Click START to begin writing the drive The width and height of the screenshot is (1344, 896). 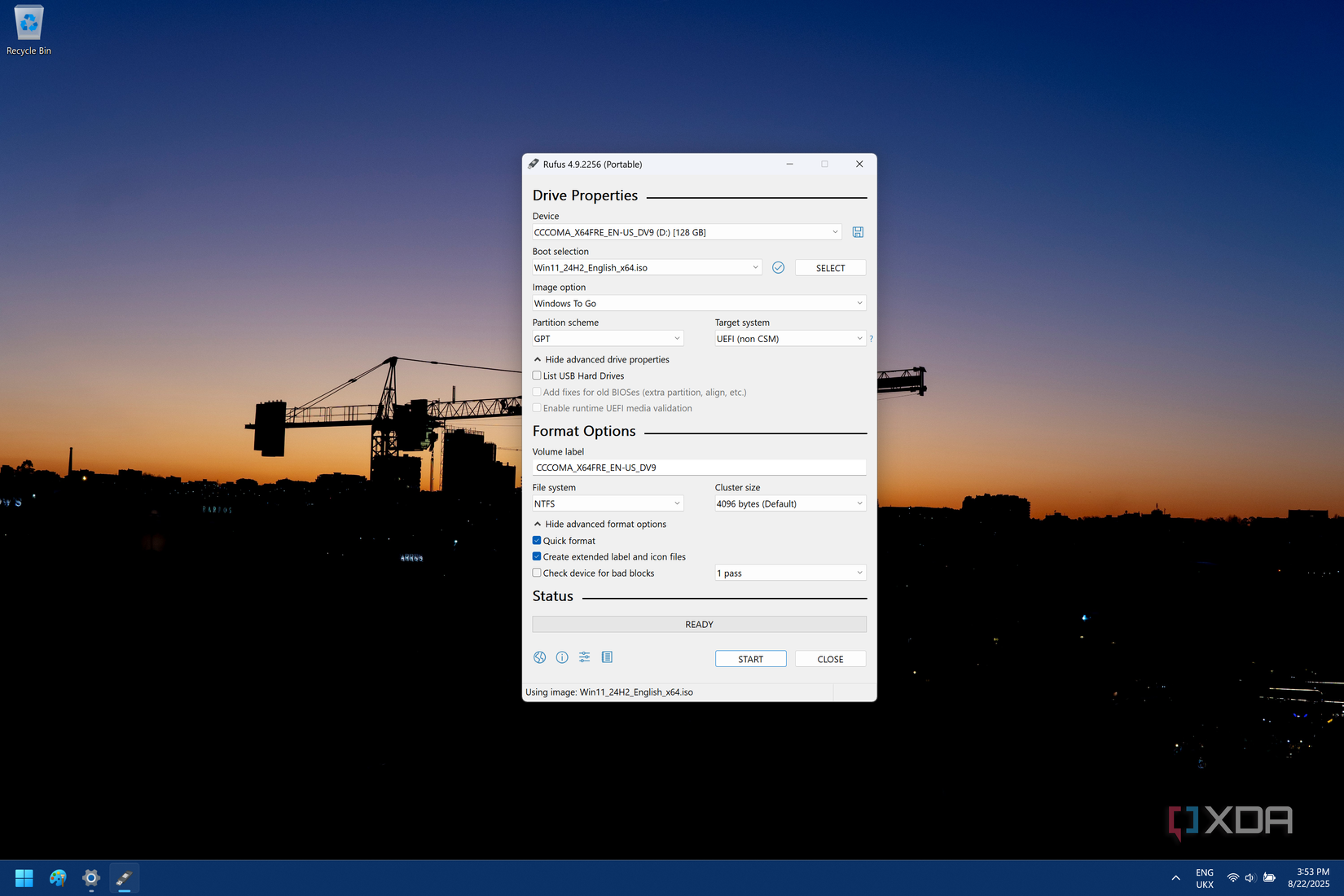coord(749,658)
